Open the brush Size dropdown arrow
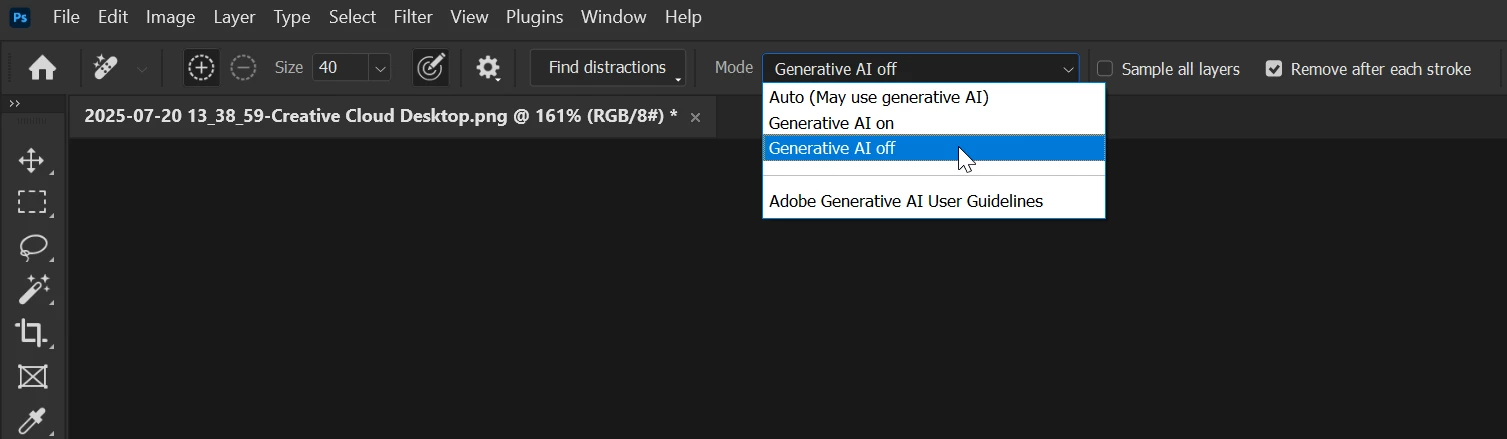The height and width of the screenshot is (439, 1507). pos(380,69)
